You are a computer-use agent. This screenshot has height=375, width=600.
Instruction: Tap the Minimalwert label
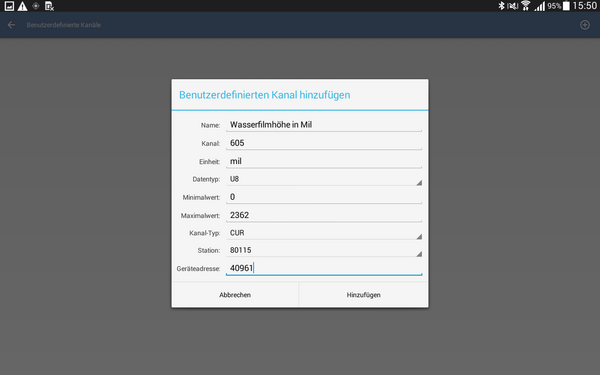coord(201,197)
